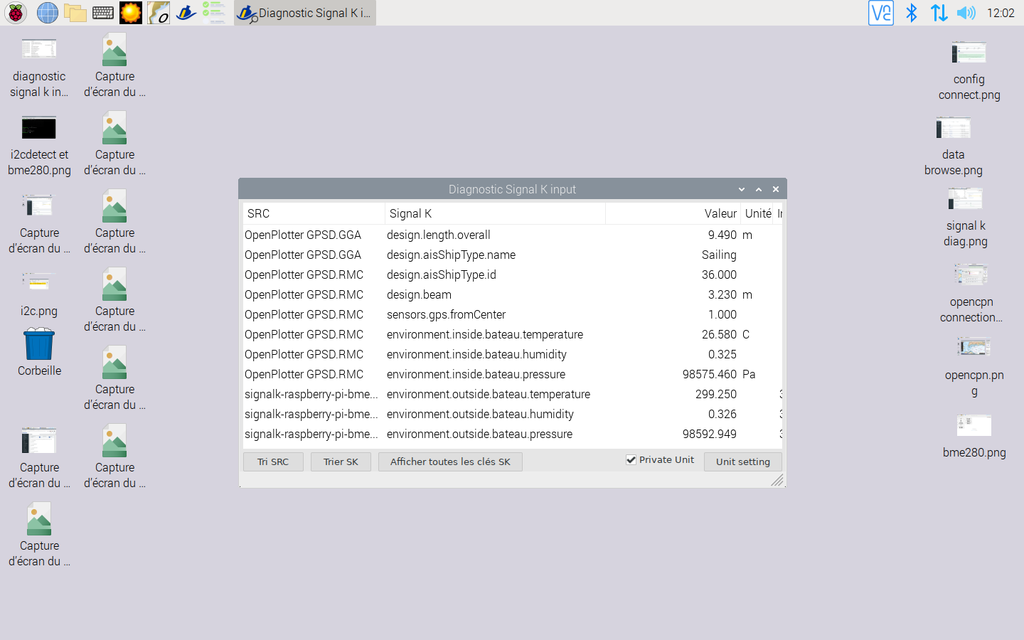Open the file manager from the taskbar
The height and width of the screenshot is (640, 1024).
click(x=75, y=12)
